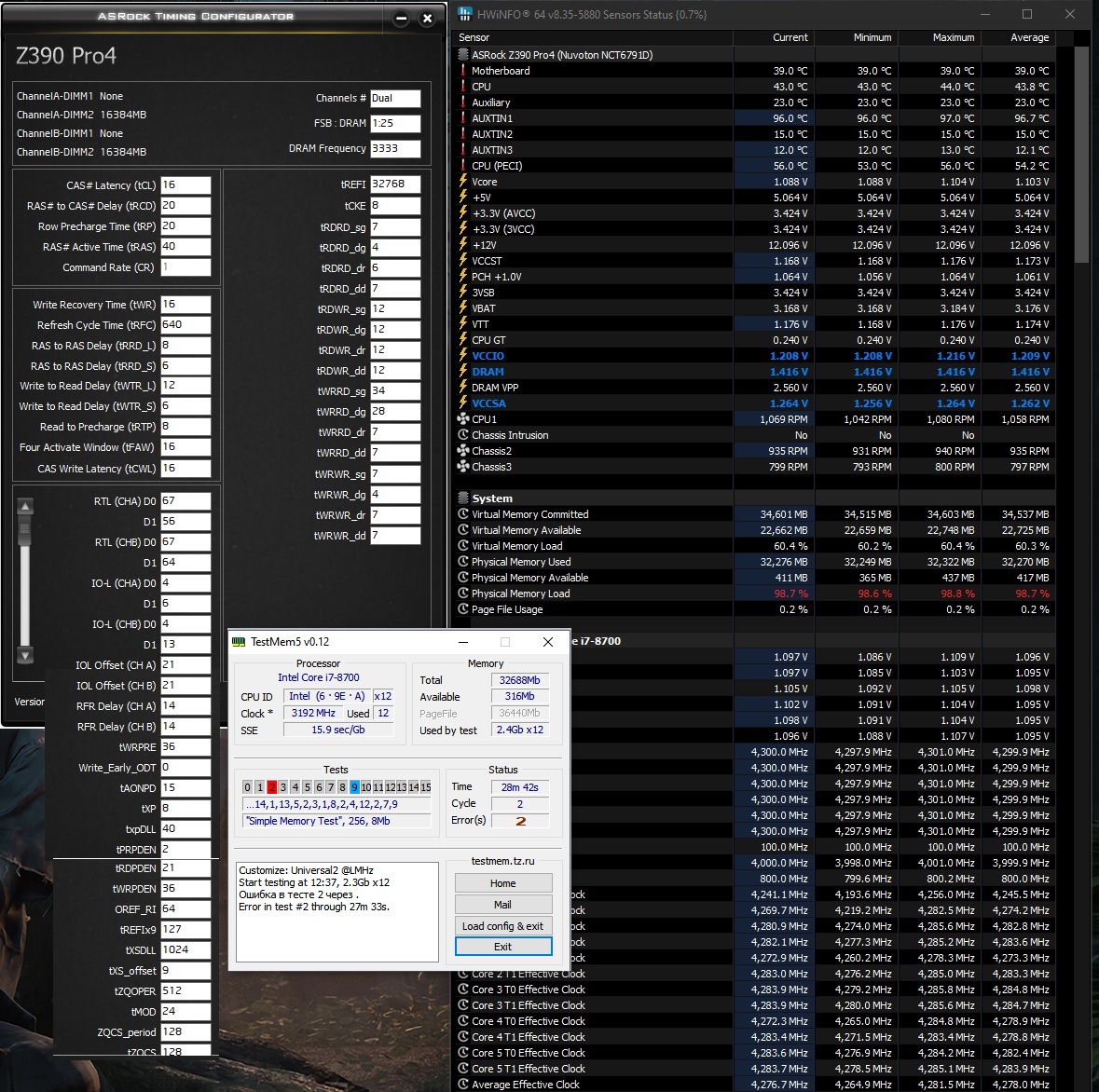Click Intel Core i7-8700 processor text
1099x1092 pixels.
click(318, 677)
